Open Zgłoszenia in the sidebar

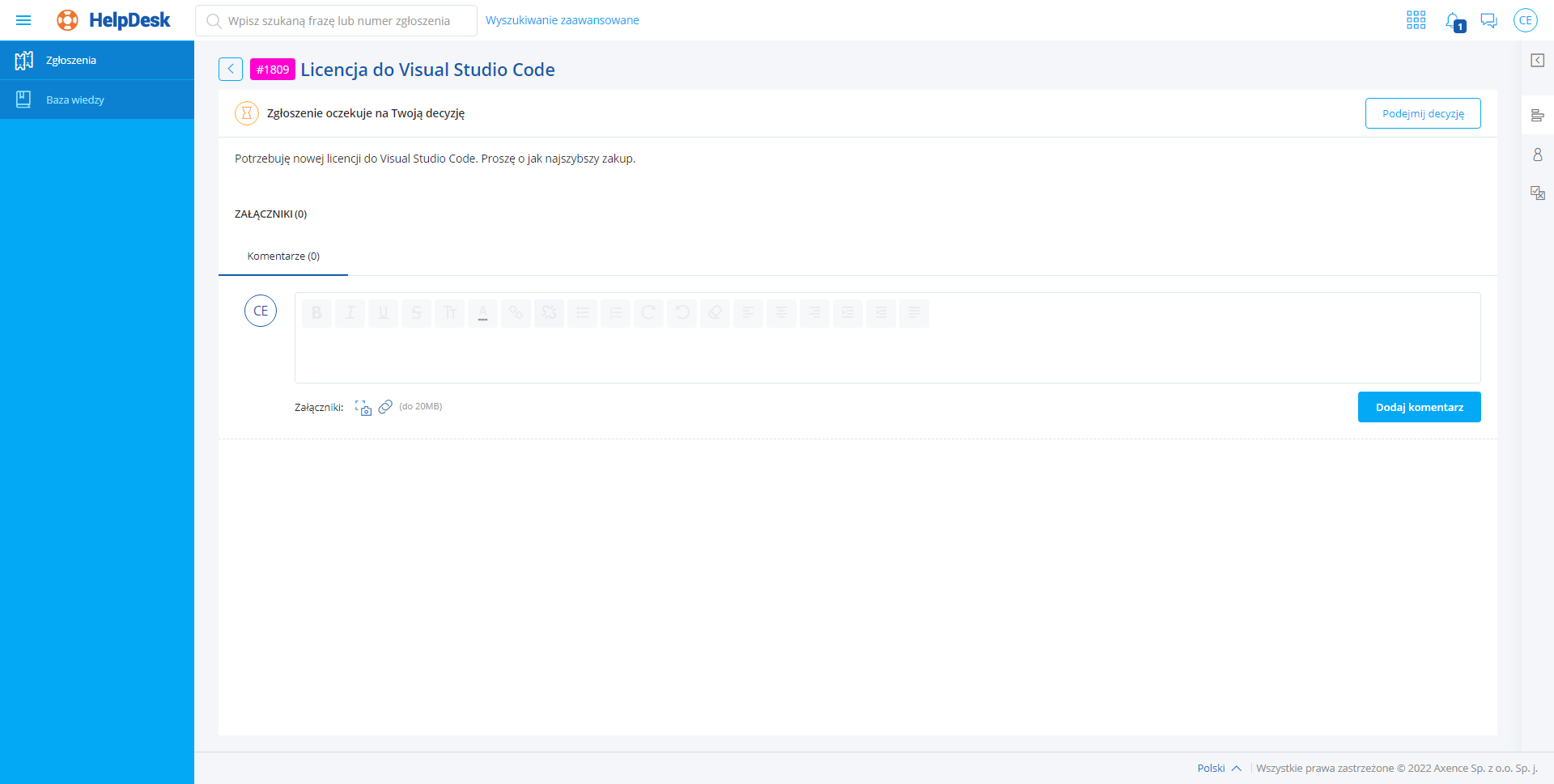click(71, 61)
